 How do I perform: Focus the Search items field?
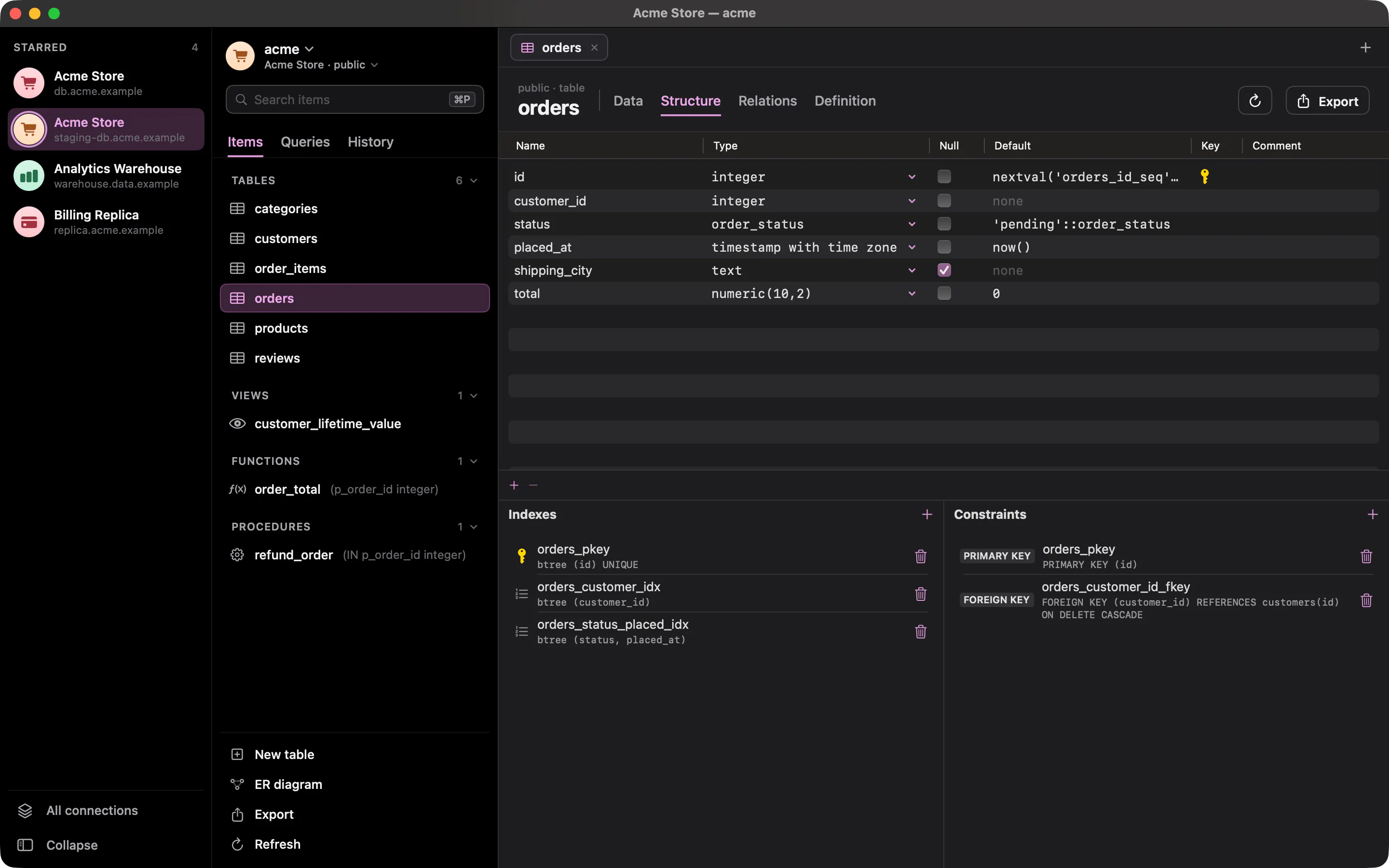point(354,100)
